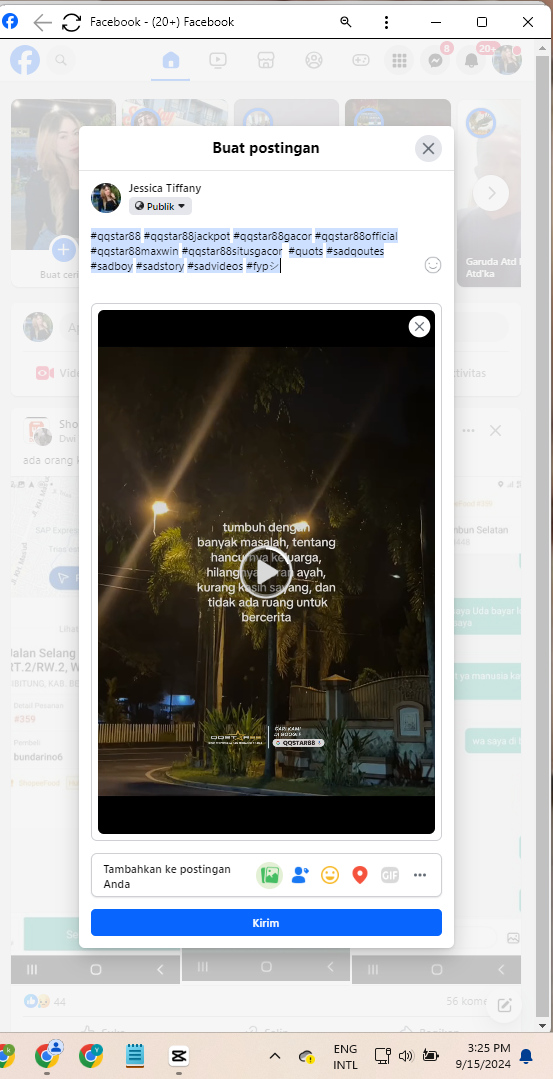This screenshot has width=553, height=1079.
Task: Click the Facebook search icon
Action: tap(61, 61)
